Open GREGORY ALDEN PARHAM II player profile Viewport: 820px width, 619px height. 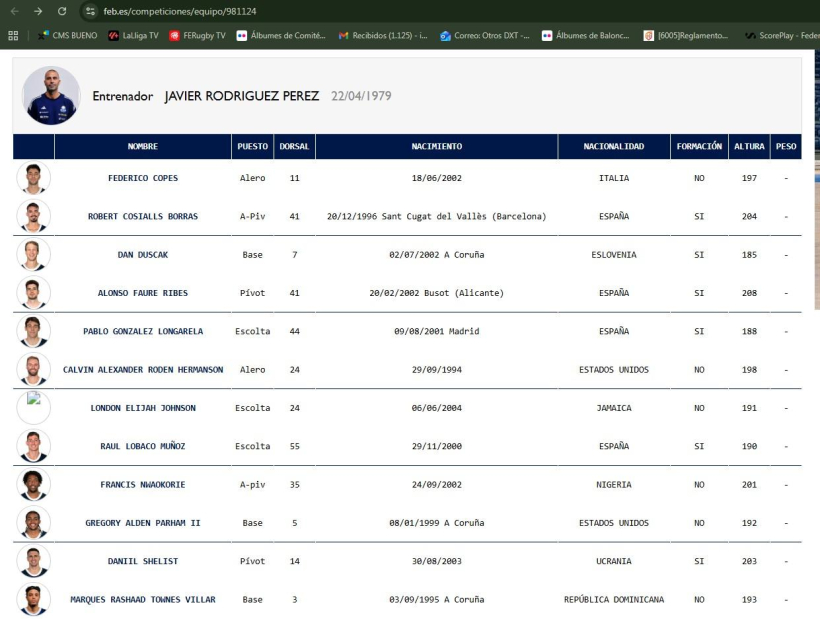pyautogui.click(x=143, y=523)
